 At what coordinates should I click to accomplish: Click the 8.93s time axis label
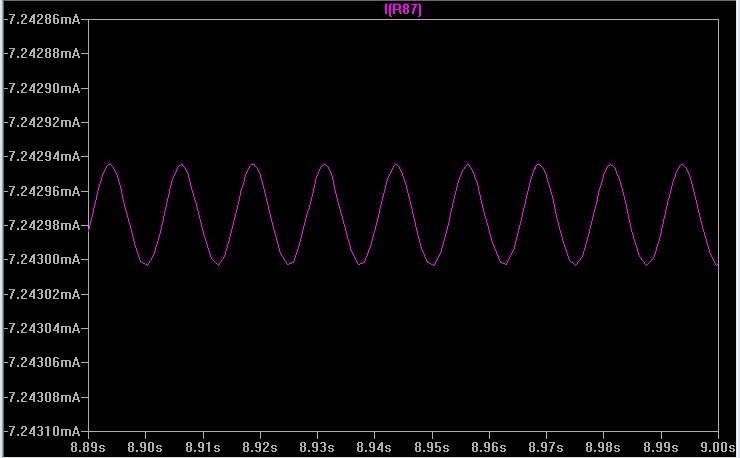point(317,447)
